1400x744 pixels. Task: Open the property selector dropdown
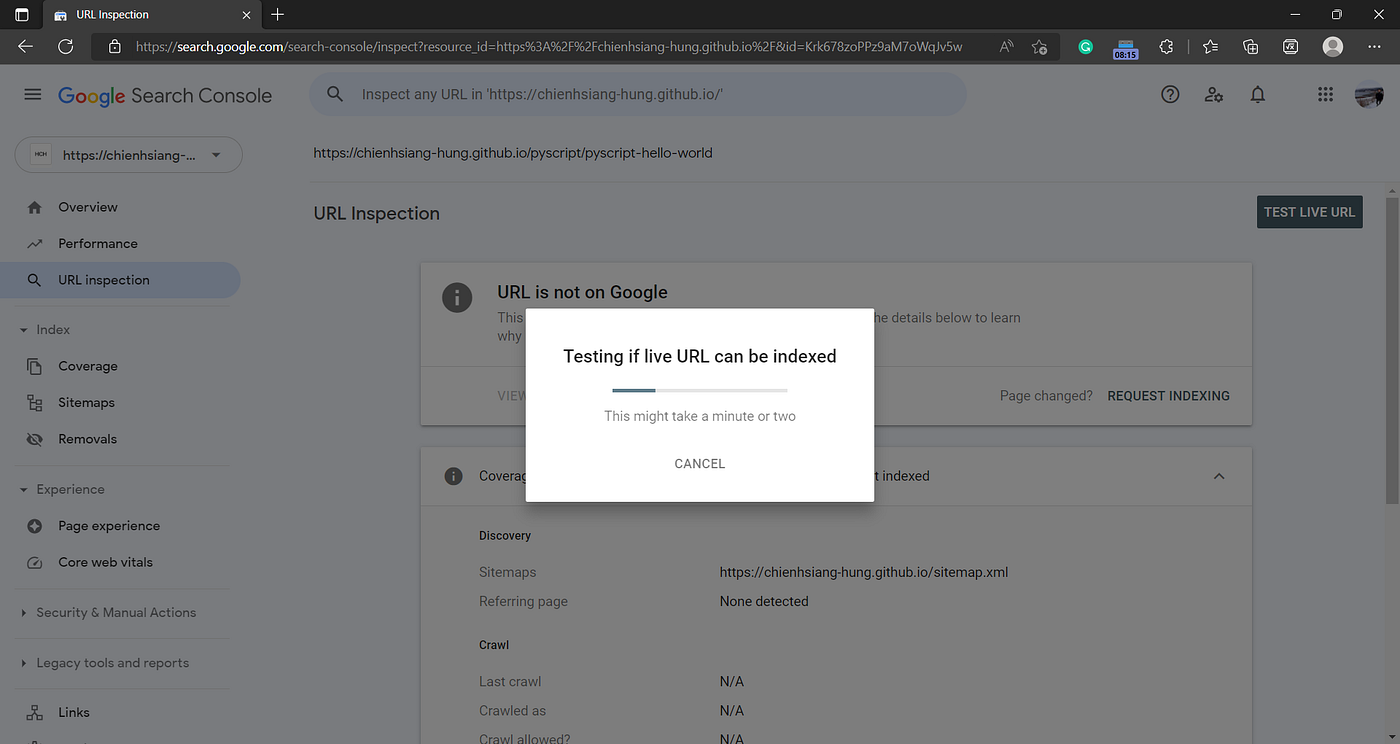pos(129,155)
